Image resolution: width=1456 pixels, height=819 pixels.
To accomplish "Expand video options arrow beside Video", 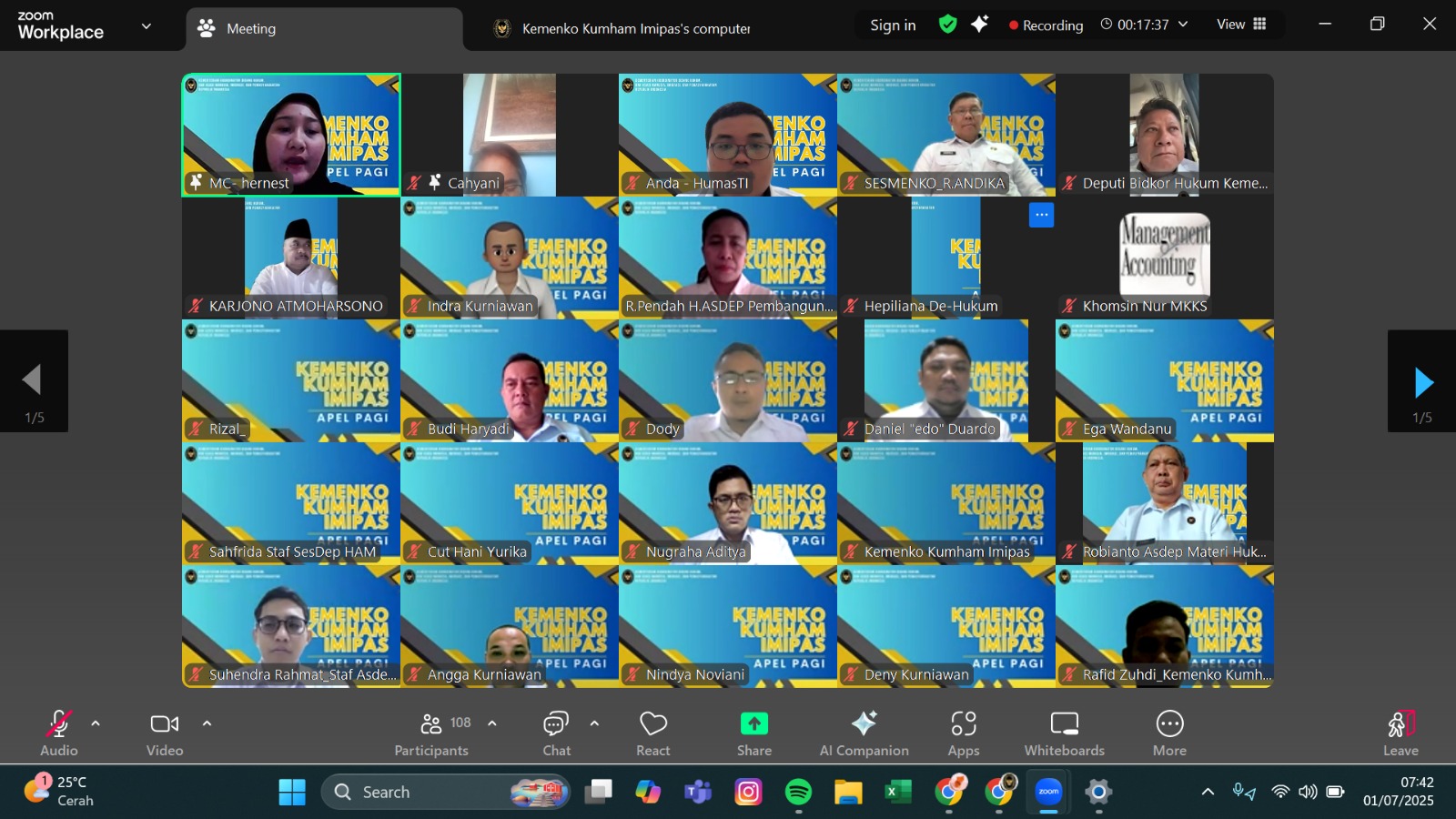I will tap(207, 723).
